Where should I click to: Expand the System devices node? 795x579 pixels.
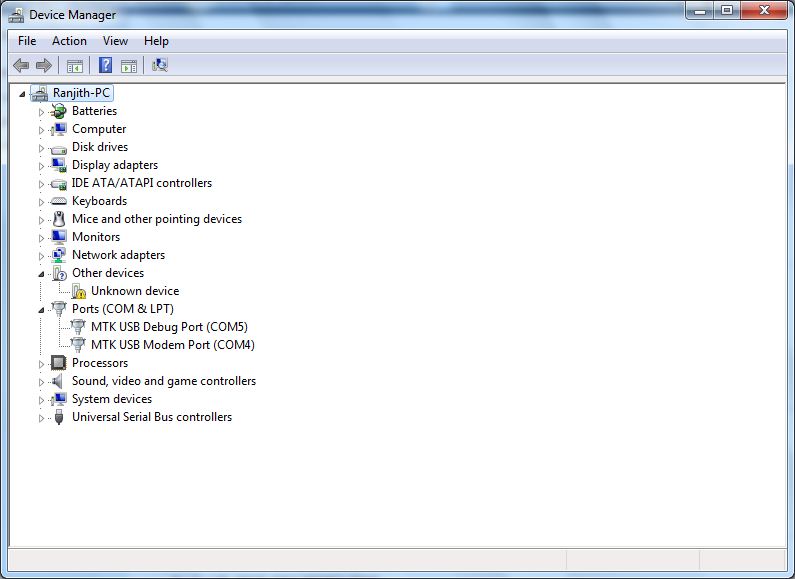pyautogui.click(x=42, y=401)
